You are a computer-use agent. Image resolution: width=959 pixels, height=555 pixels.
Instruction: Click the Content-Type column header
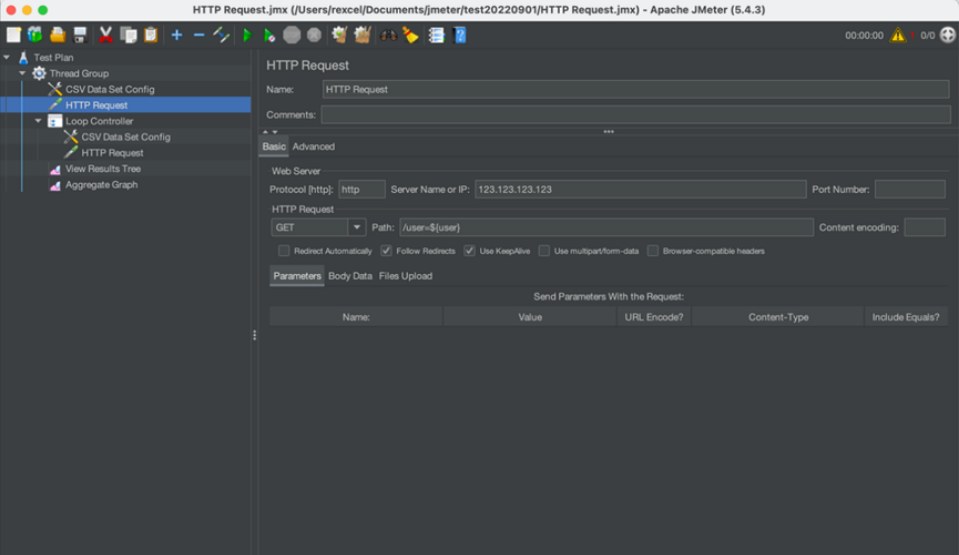(x=778, y=317)
